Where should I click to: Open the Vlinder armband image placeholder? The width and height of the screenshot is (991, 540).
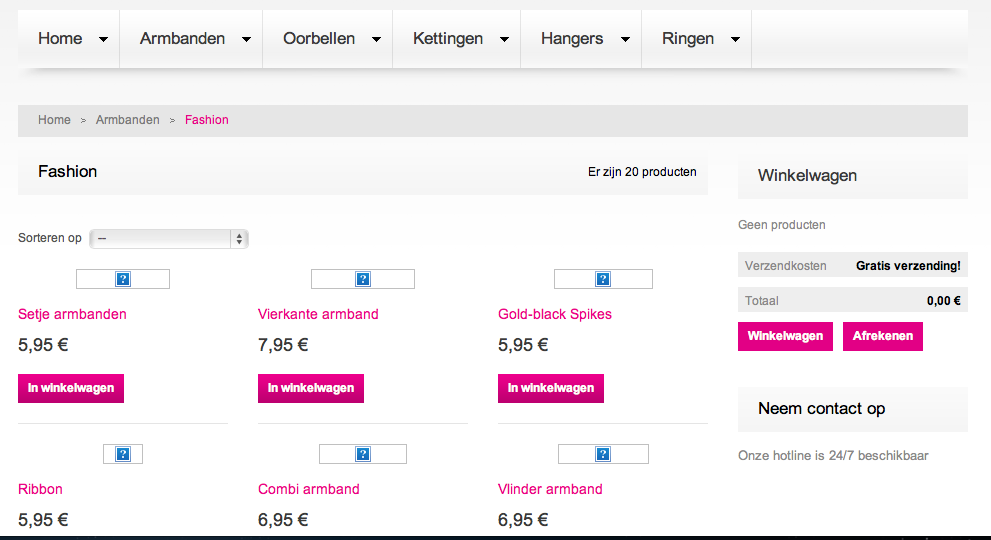click(x=603, y=454)
